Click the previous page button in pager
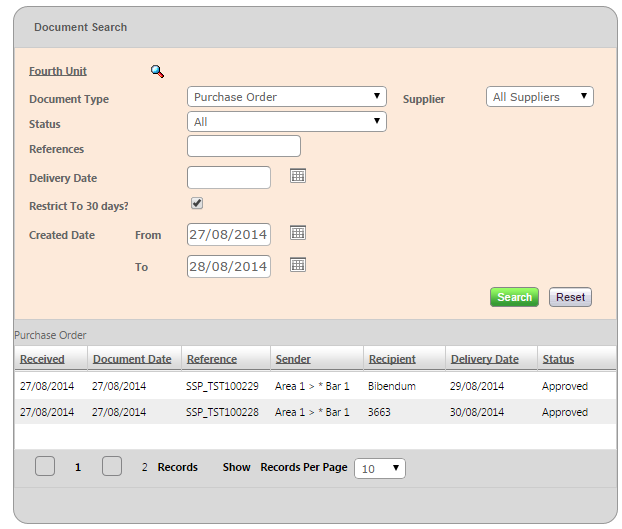This screenshot has width=622, height=529. click(45, 466)
